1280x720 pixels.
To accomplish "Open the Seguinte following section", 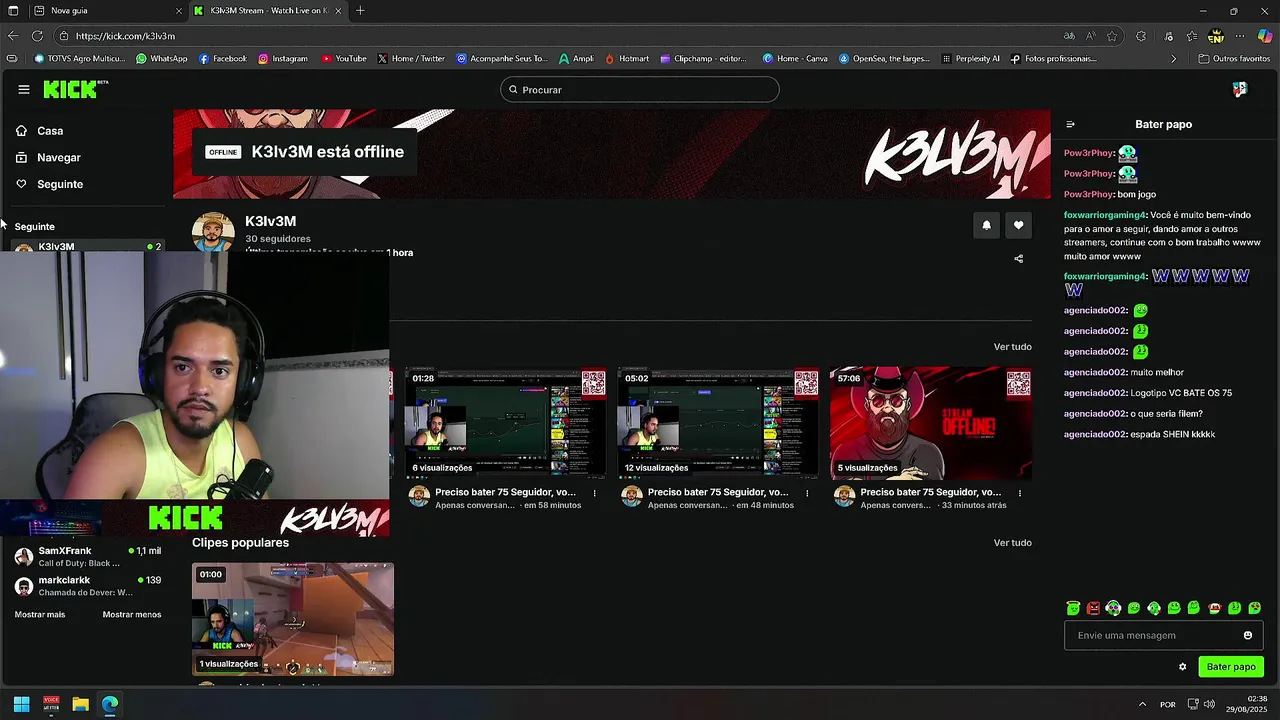I will (x=59, y=185).
